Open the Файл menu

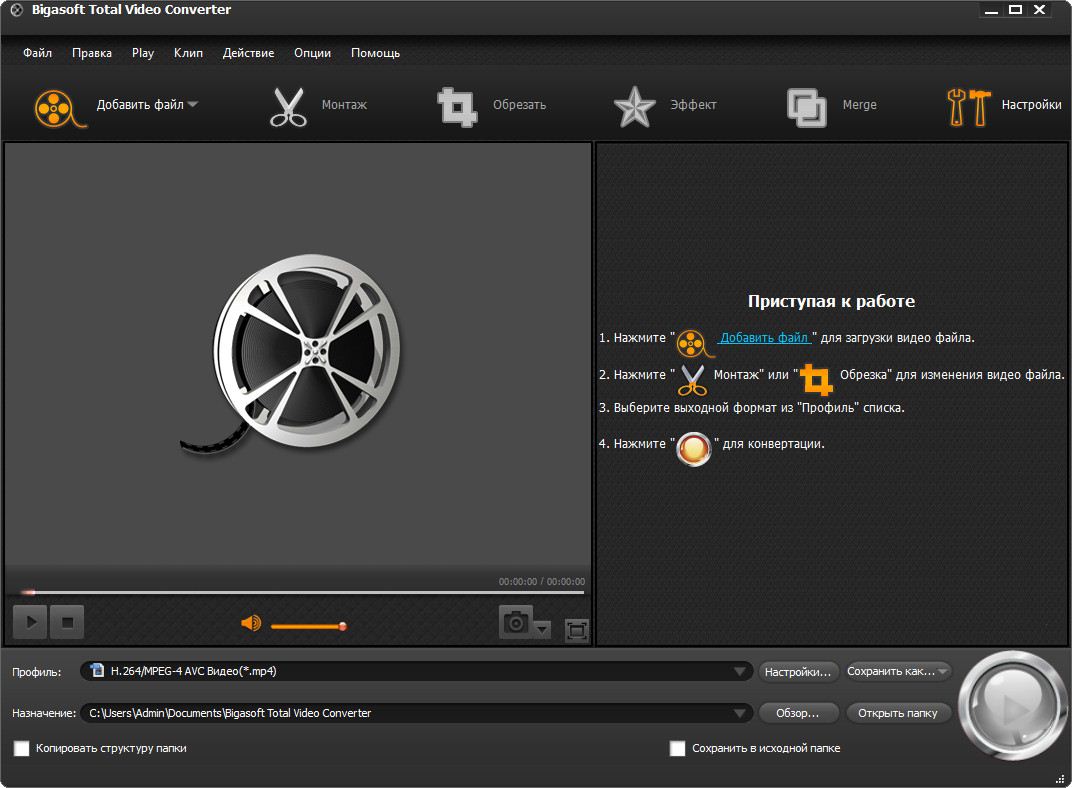(x=38, y=53)
